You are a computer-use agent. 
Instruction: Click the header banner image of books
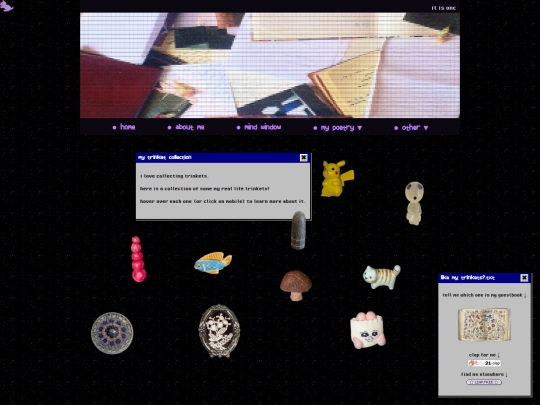(270, 65)
